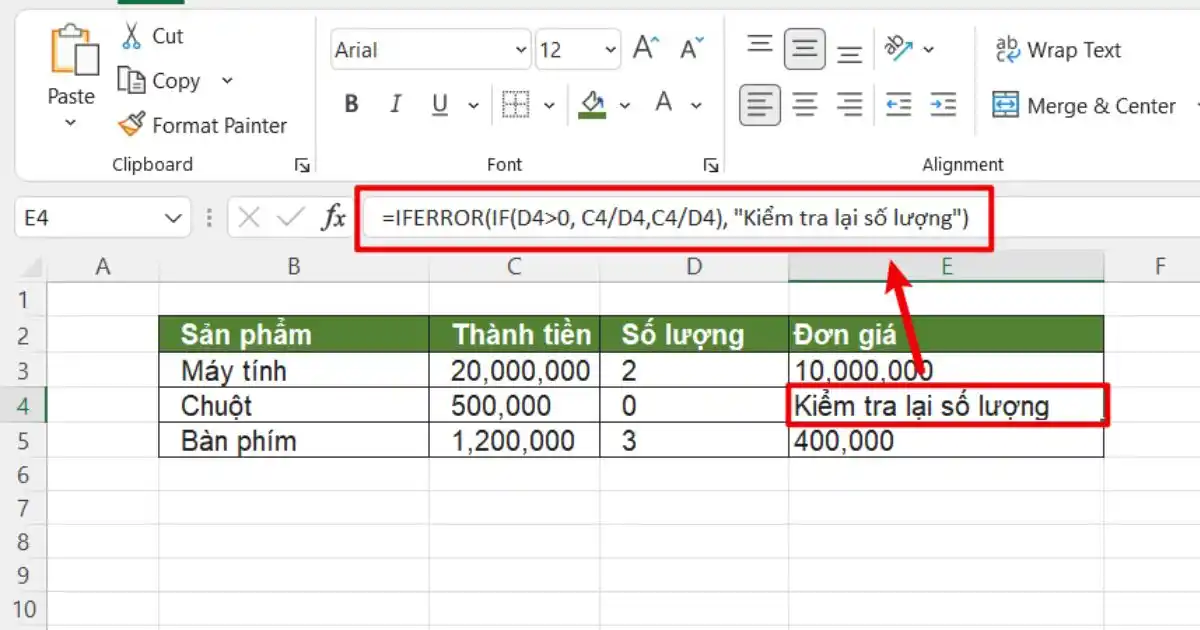Click Increase Indent icon
The image size is (1200, 630).
click(942, 104)
